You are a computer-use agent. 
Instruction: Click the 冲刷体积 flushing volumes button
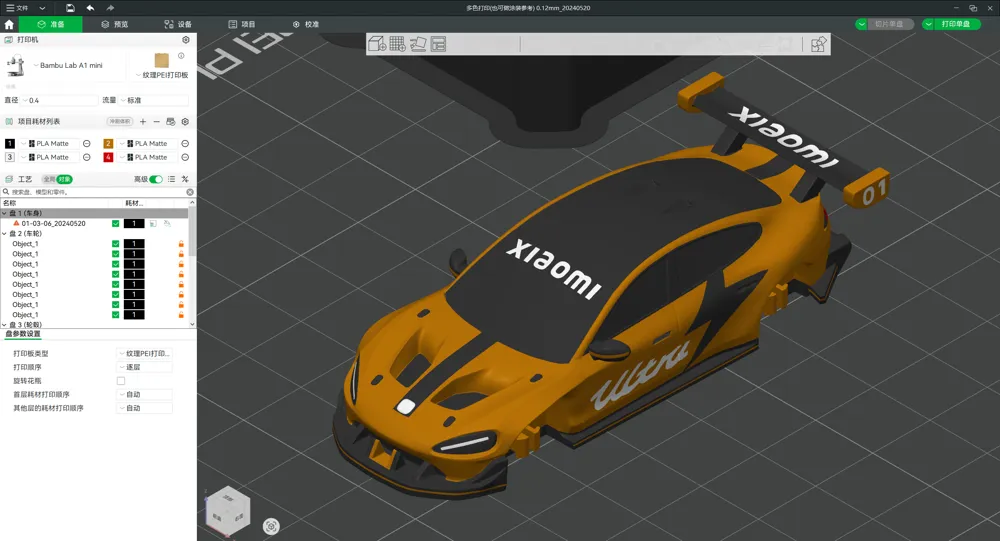pos(120,121)
